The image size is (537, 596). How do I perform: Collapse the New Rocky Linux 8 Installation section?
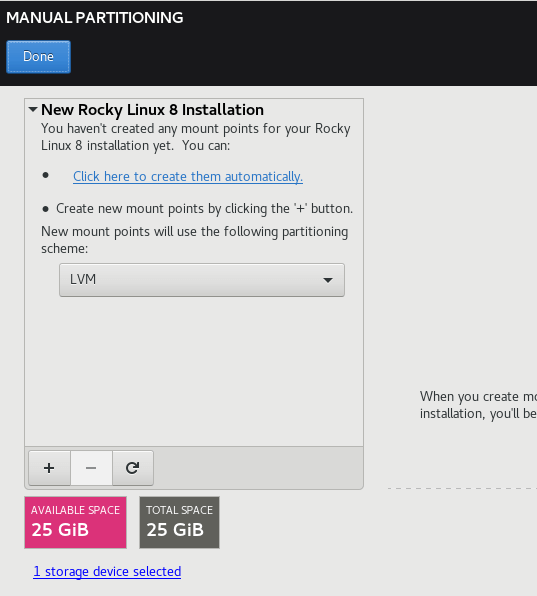(x=33, y=110)
